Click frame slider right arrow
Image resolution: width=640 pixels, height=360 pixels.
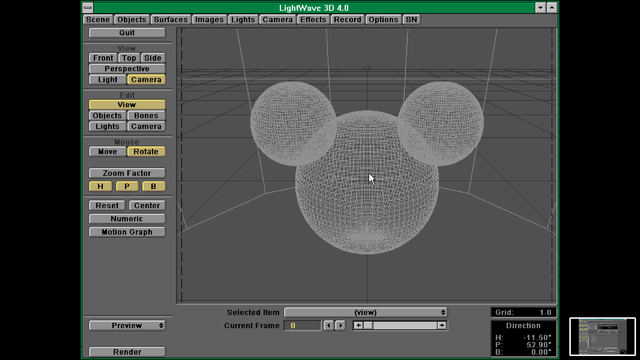[x=442, y=325]
